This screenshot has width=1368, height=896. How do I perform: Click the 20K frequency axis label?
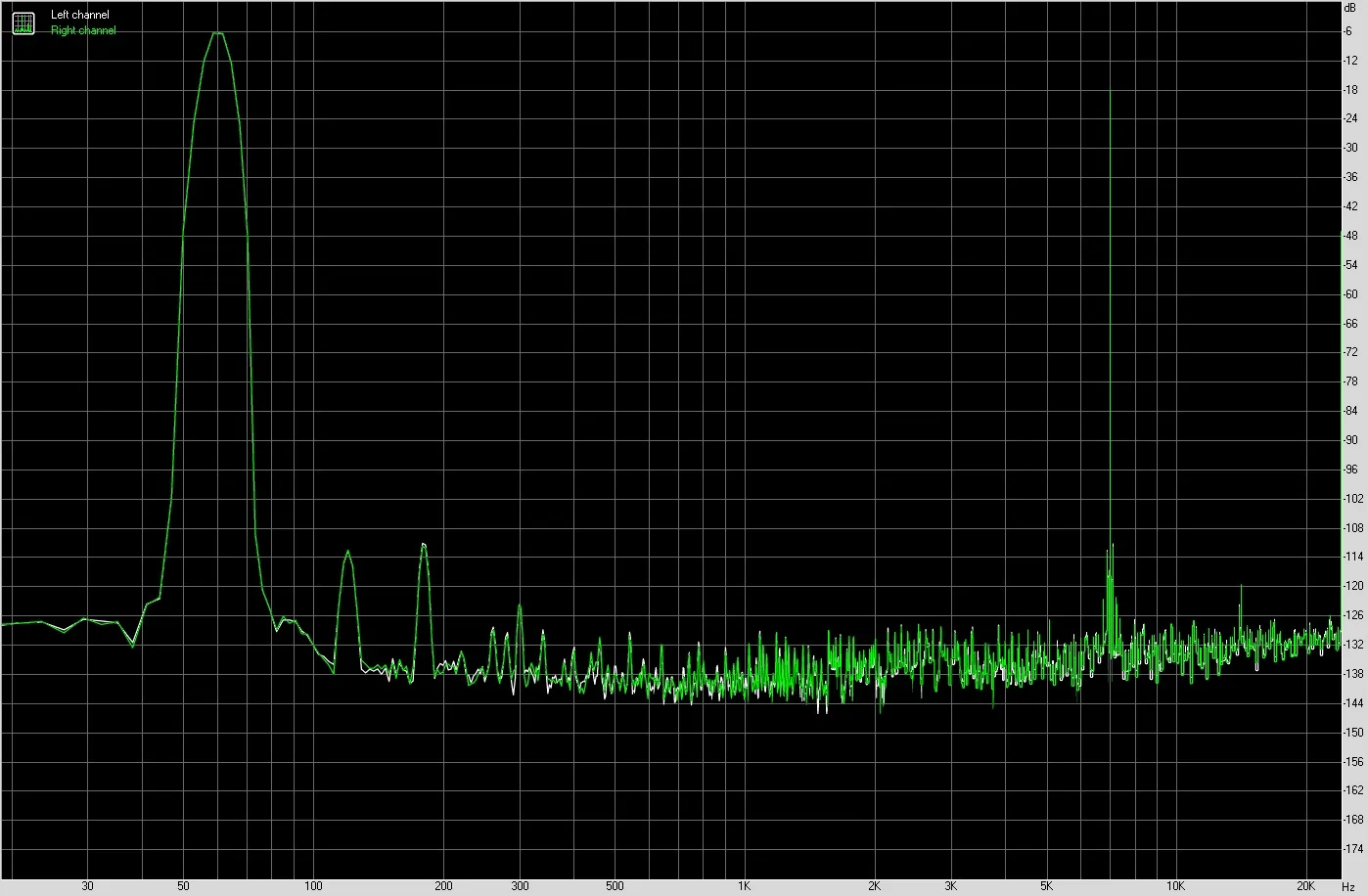point(1306,886)
